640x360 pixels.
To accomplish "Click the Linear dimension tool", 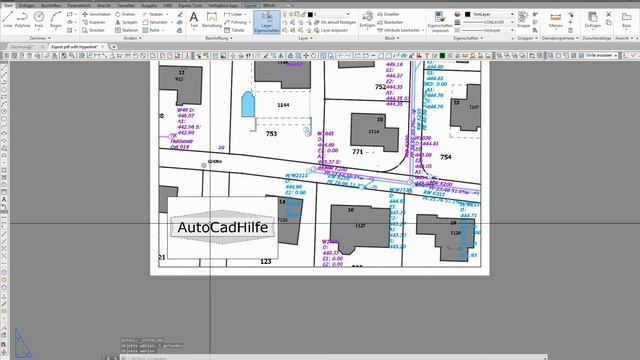I will (233, 14).
